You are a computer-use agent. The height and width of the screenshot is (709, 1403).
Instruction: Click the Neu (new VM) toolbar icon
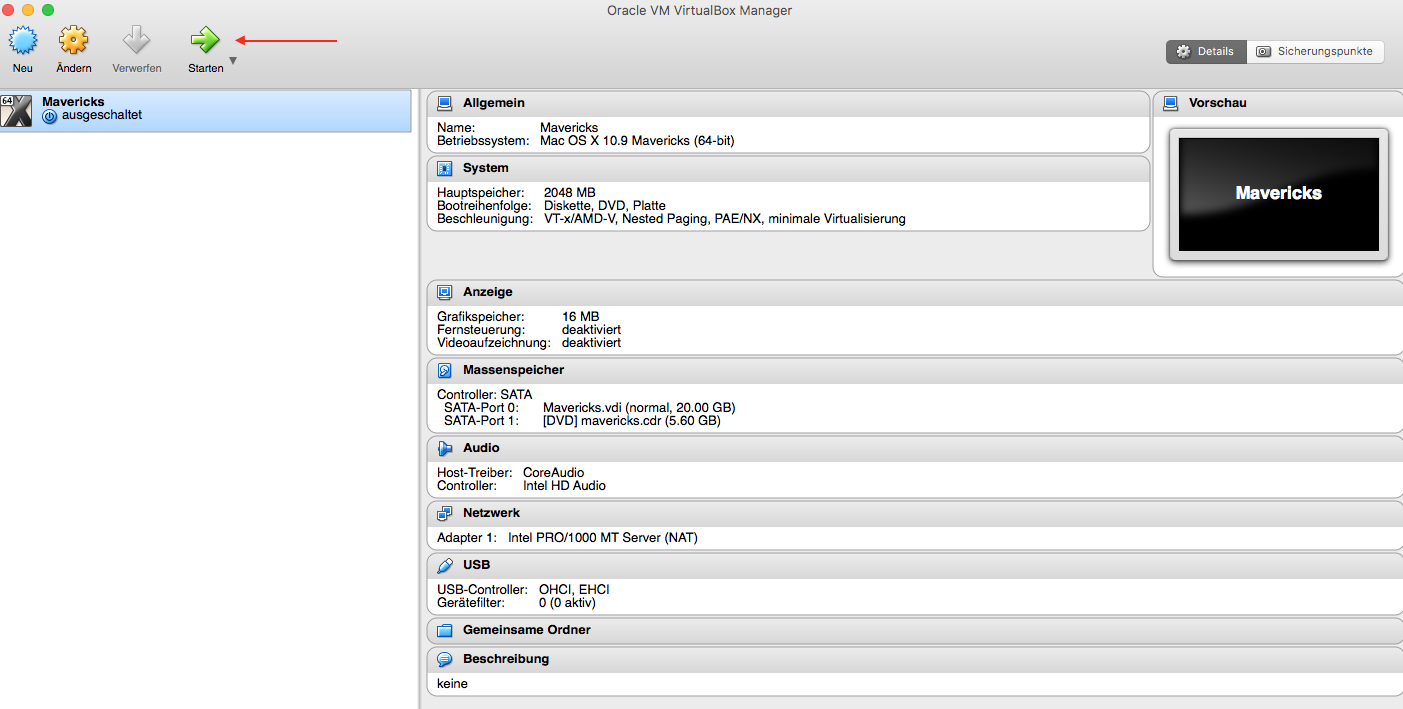[23, 41]
